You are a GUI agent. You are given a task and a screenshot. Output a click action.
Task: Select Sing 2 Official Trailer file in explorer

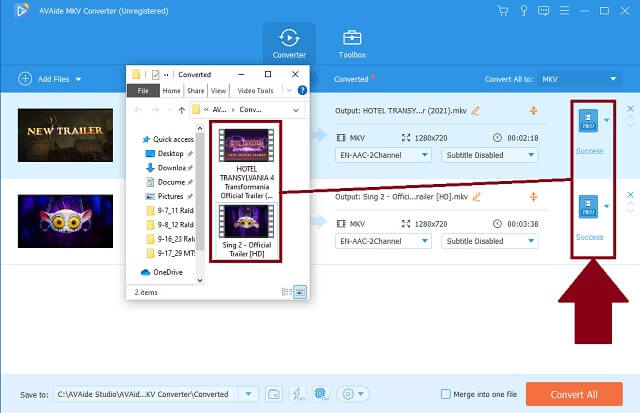click(x=246, y=231)
